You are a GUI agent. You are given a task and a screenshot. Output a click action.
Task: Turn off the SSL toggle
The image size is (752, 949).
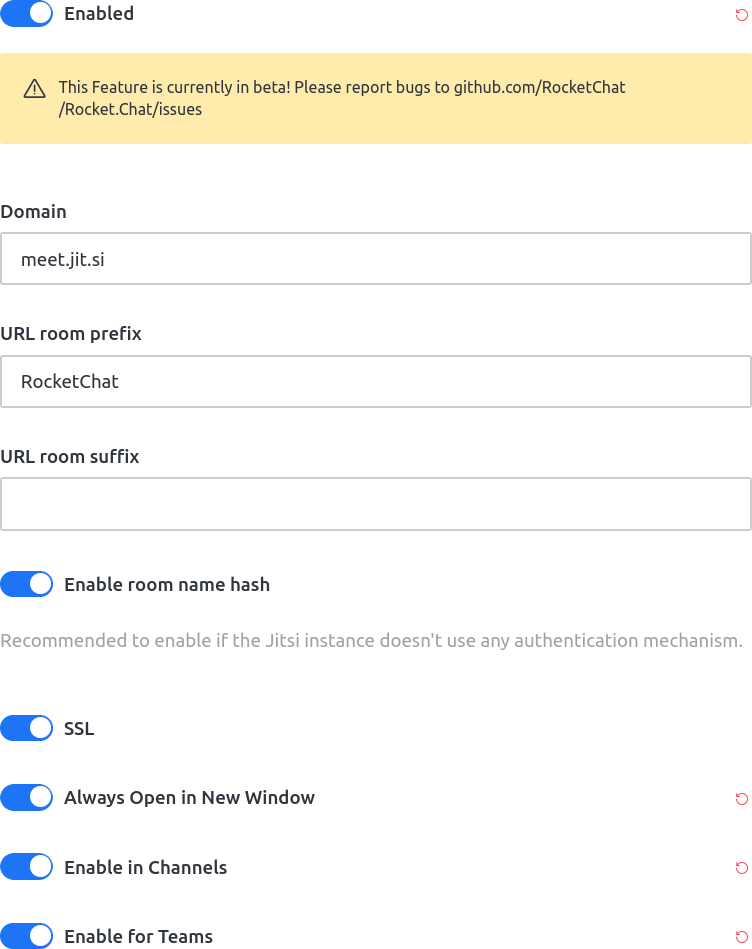[27, 728]
